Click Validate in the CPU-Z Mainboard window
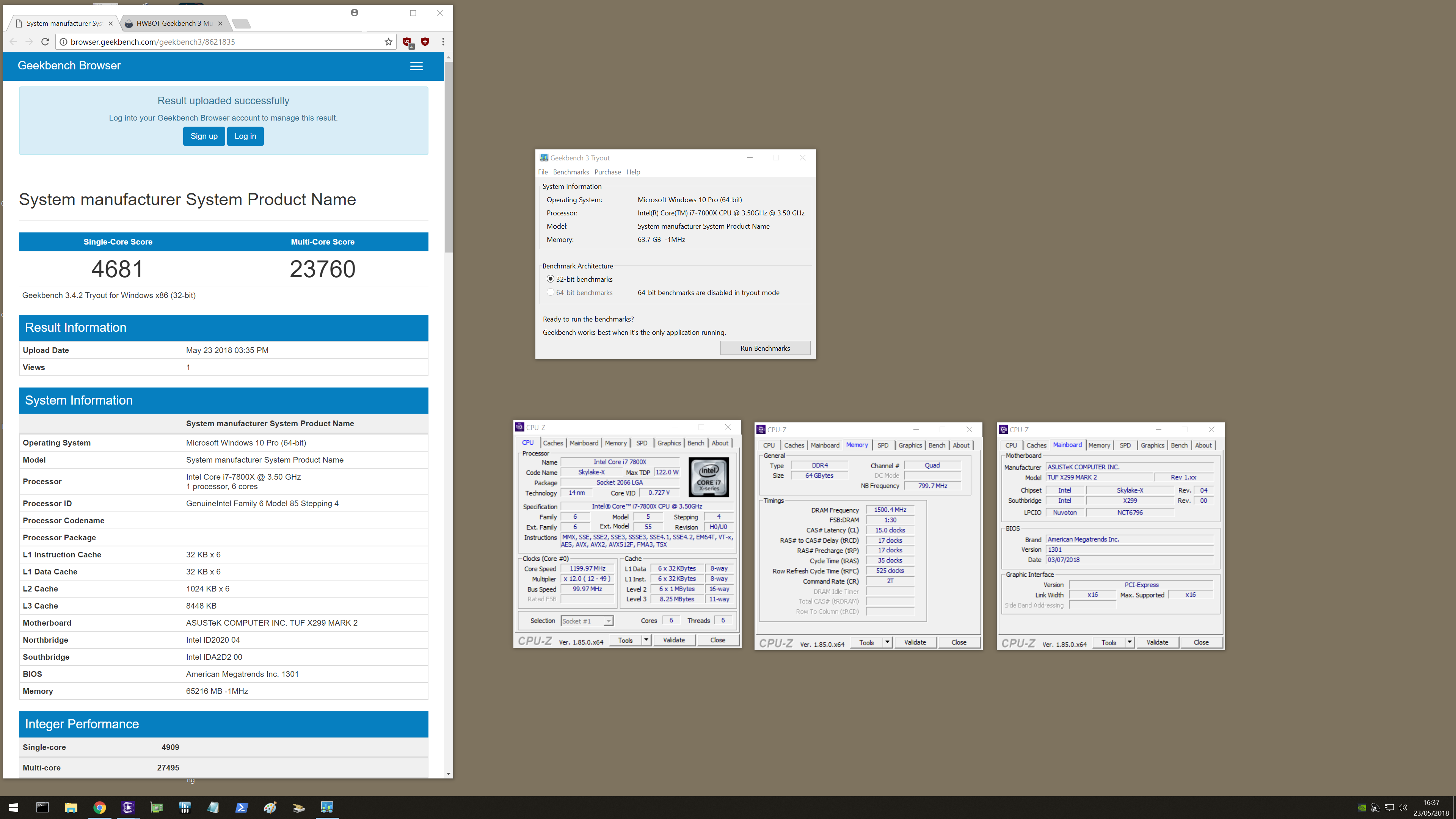Image resolution: width=1456 pixels, height=819 pixels. 1157,642
